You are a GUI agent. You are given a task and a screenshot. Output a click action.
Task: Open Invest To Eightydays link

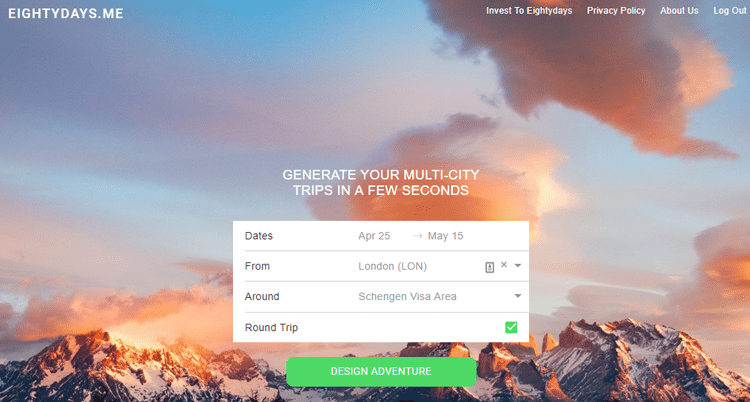click(x=529, y=11)
